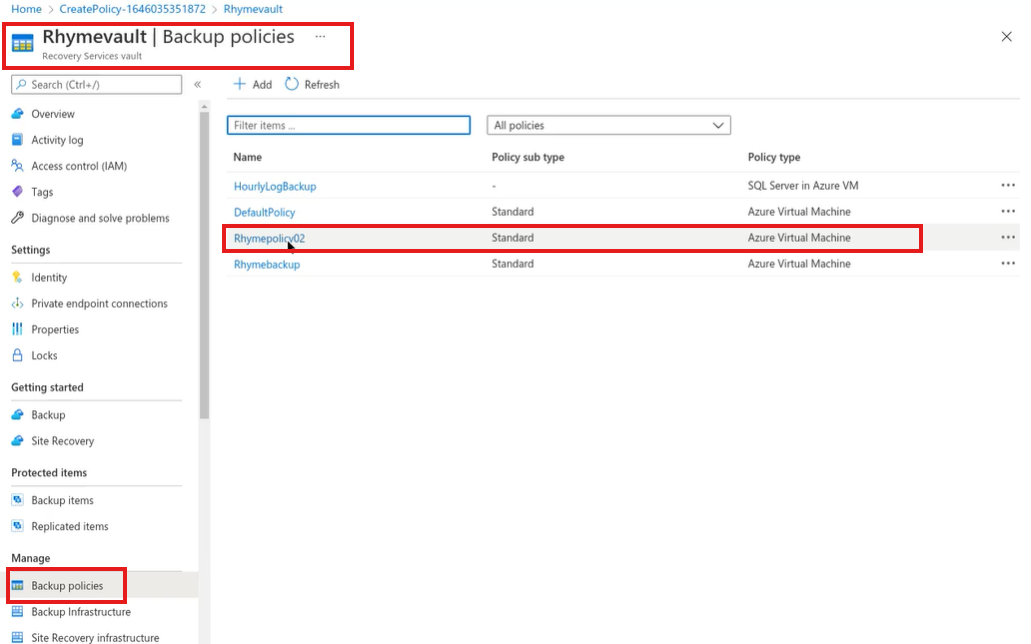This screenshot has height=644, width=1031.
Task: Click the Site Recovery infrastructure icon
Action: [x=18, y=637]
